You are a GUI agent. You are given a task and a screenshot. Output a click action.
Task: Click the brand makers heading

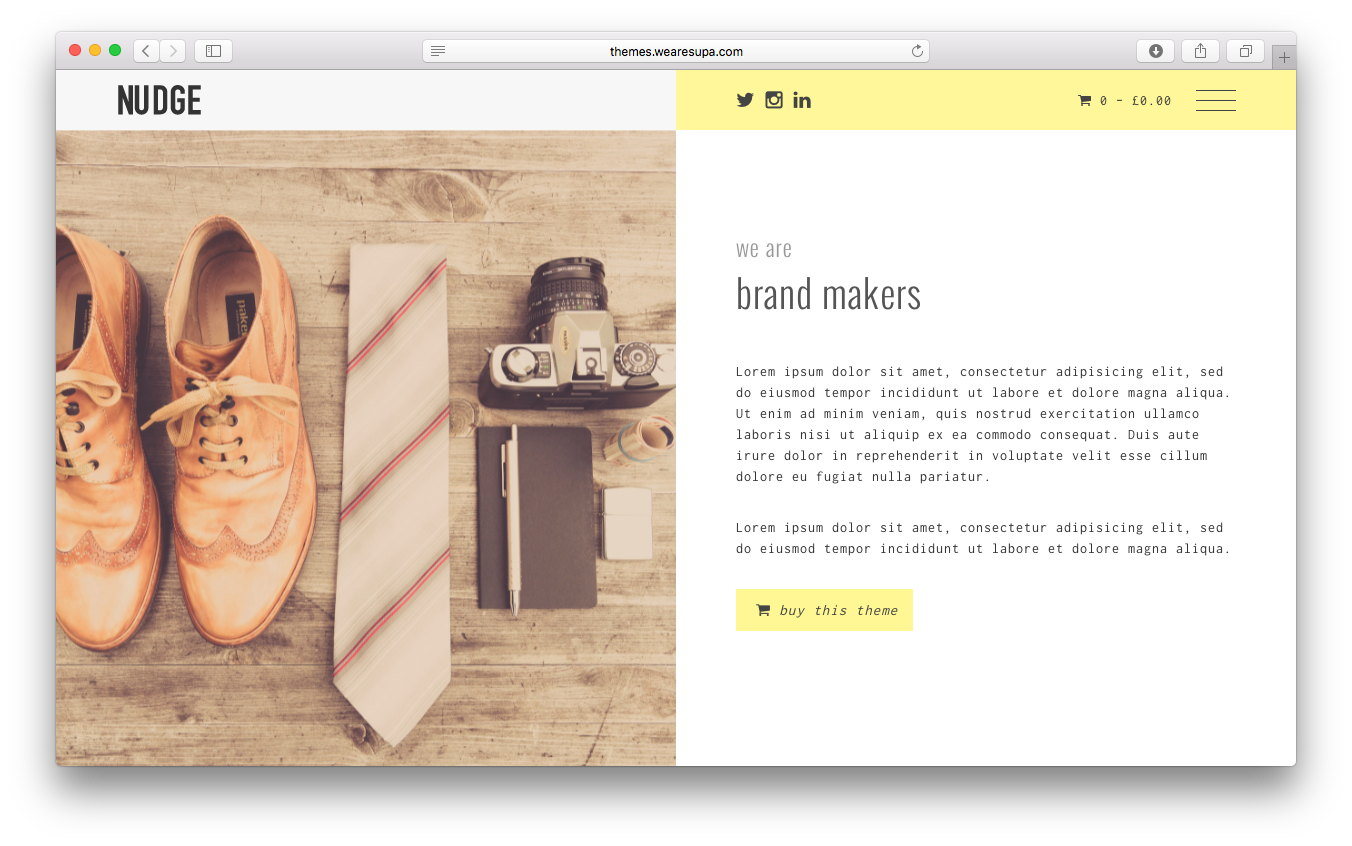click(828, 294)
